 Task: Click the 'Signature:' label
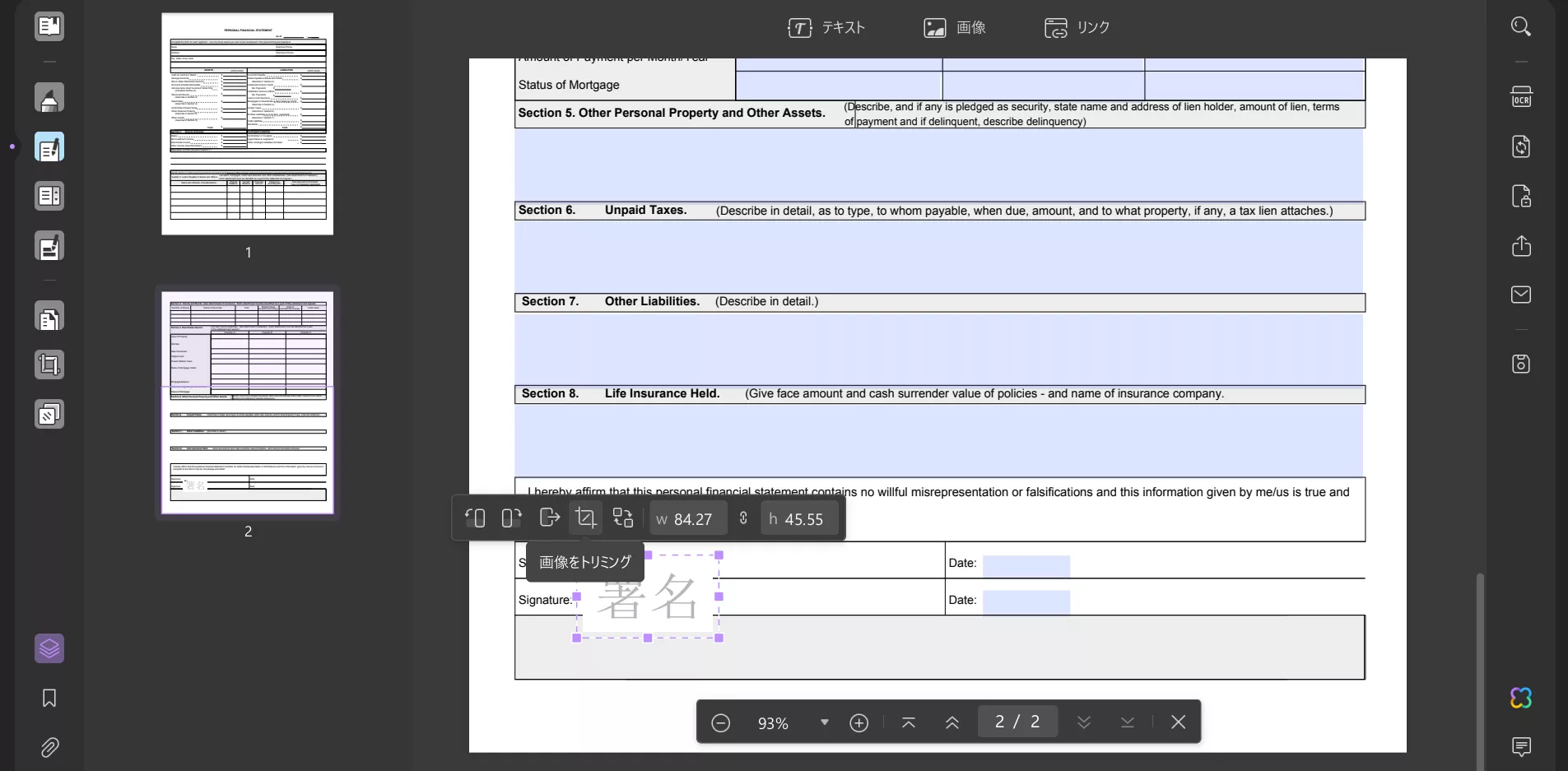click(x=545, y=600)
